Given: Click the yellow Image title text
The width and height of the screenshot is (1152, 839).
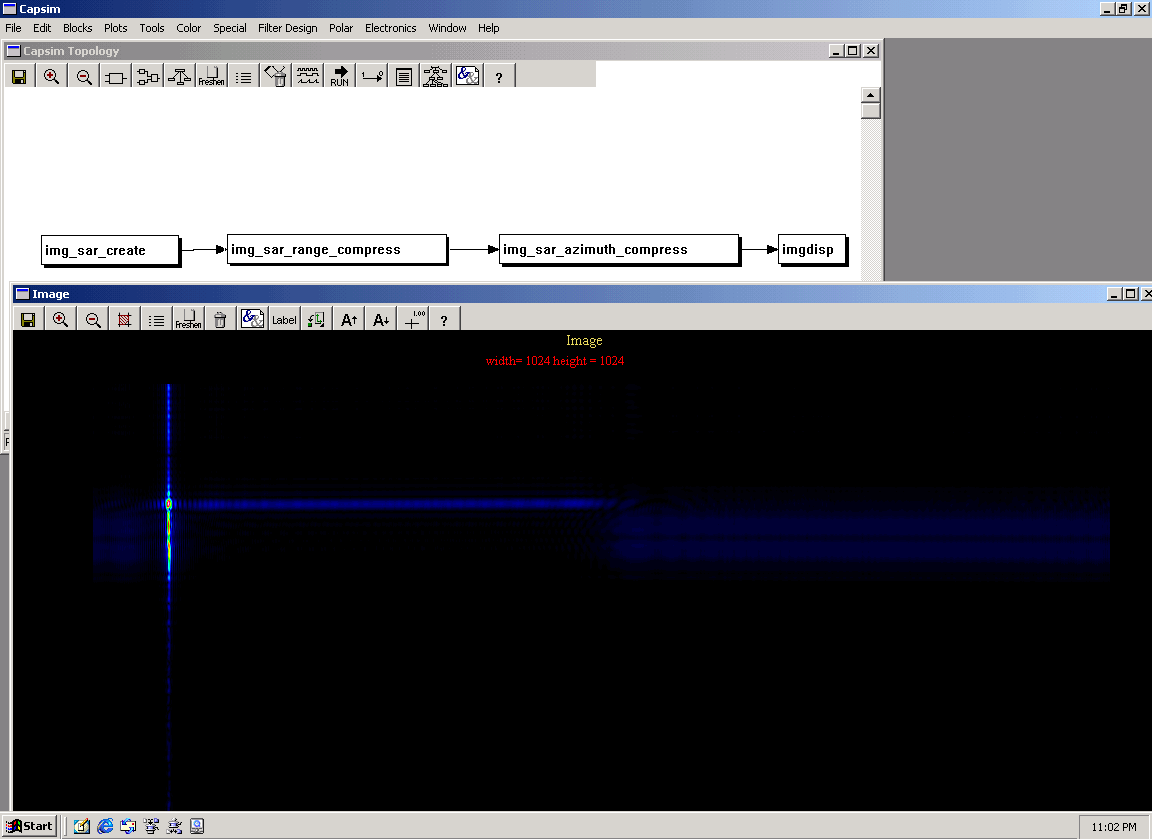Looking at the screenshot, I should click(584, 340).
